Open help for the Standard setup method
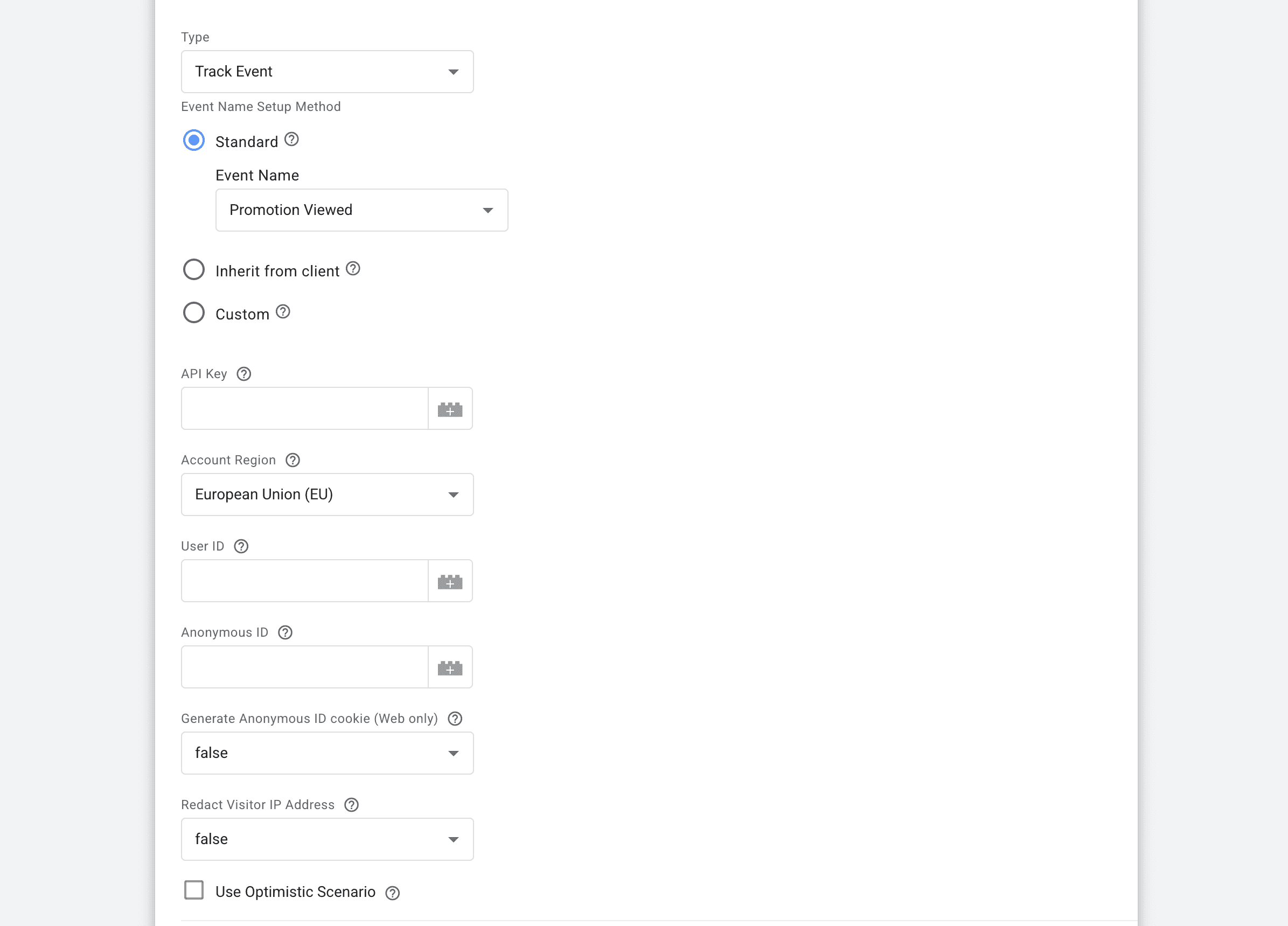The width and height of the screenshot is (1288, 926). point(291,139)
